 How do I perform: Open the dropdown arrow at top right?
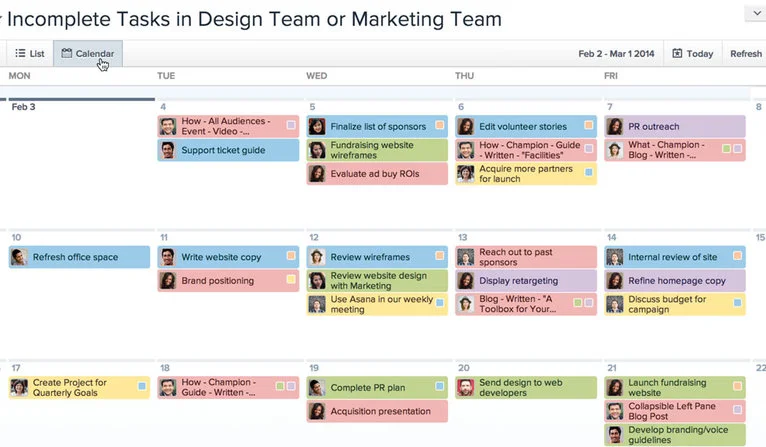[756, 13]
